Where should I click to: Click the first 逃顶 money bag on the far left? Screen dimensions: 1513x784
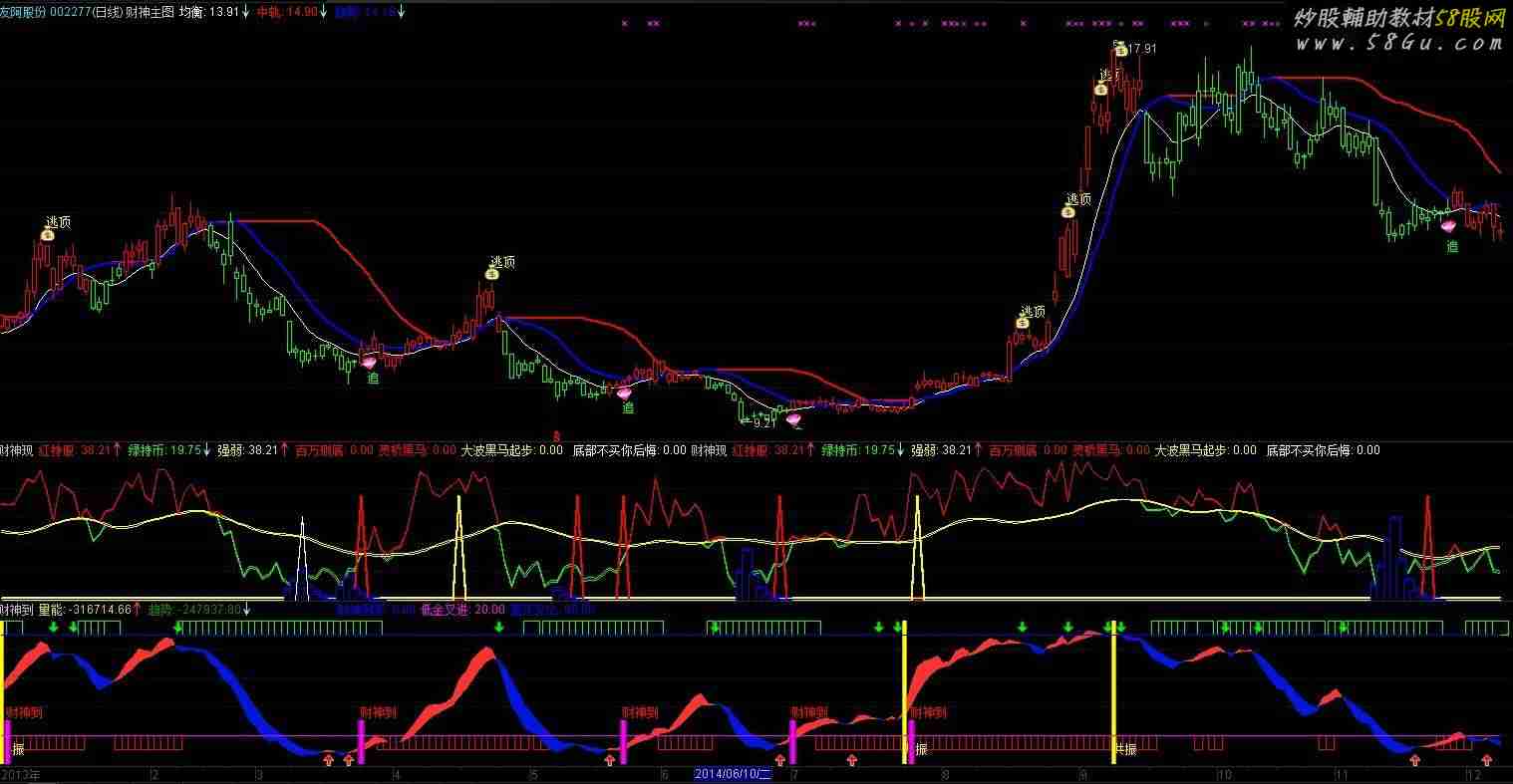click(47, 235)
